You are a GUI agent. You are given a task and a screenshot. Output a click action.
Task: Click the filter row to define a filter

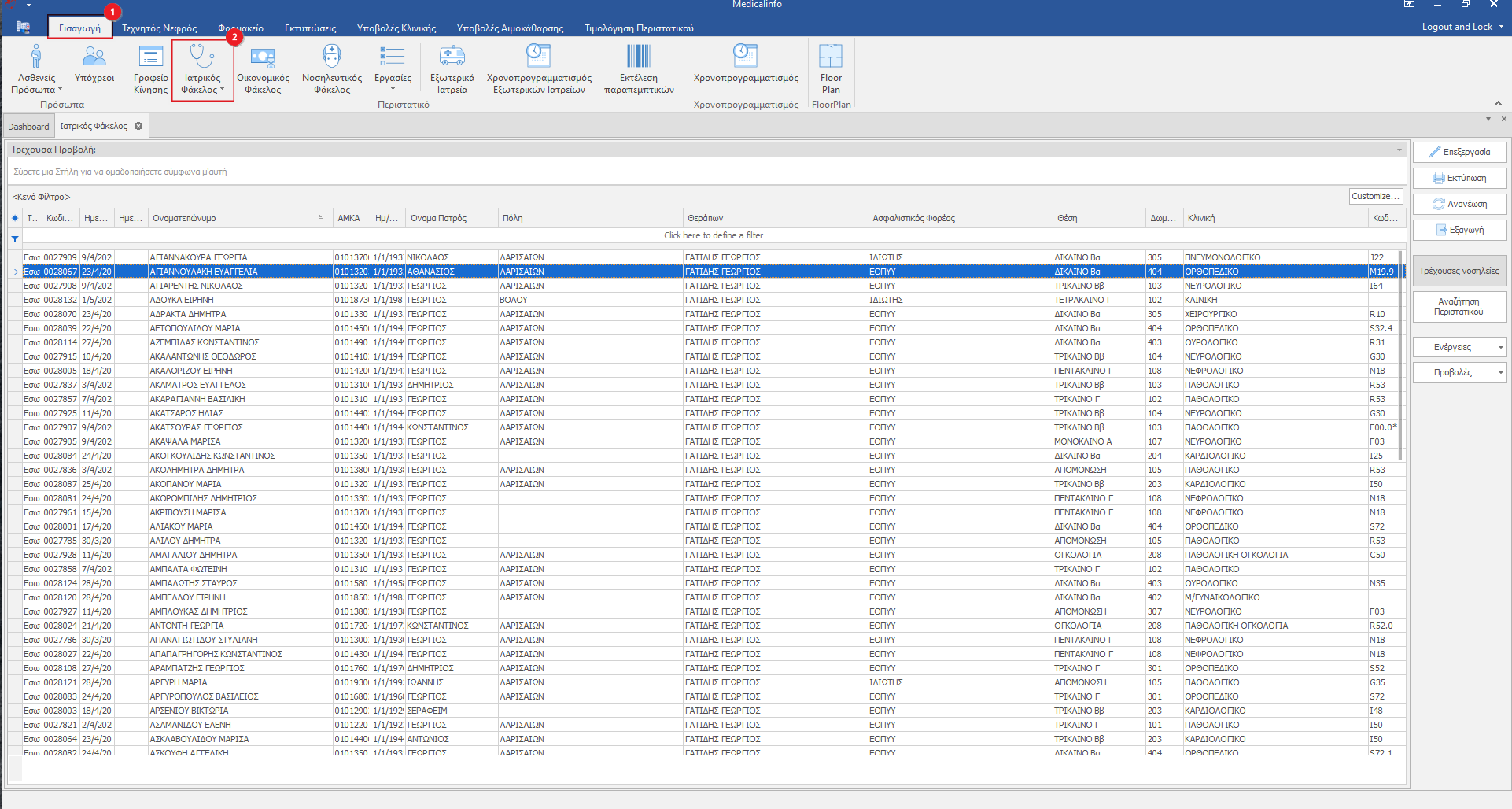tap(713, 235)
